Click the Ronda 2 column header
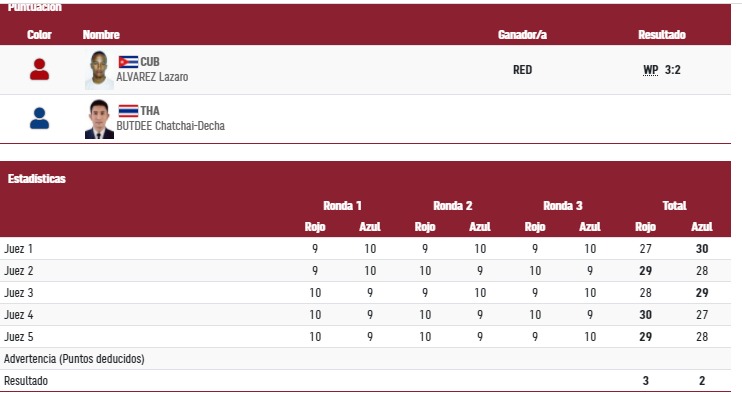742x393 pixels. coord(452,205)
